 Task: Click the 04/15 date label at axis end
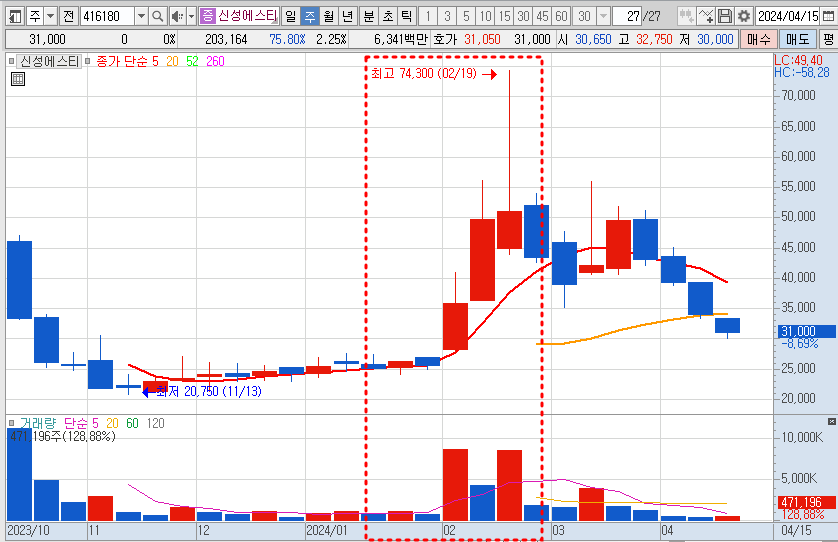click(796, 531)
